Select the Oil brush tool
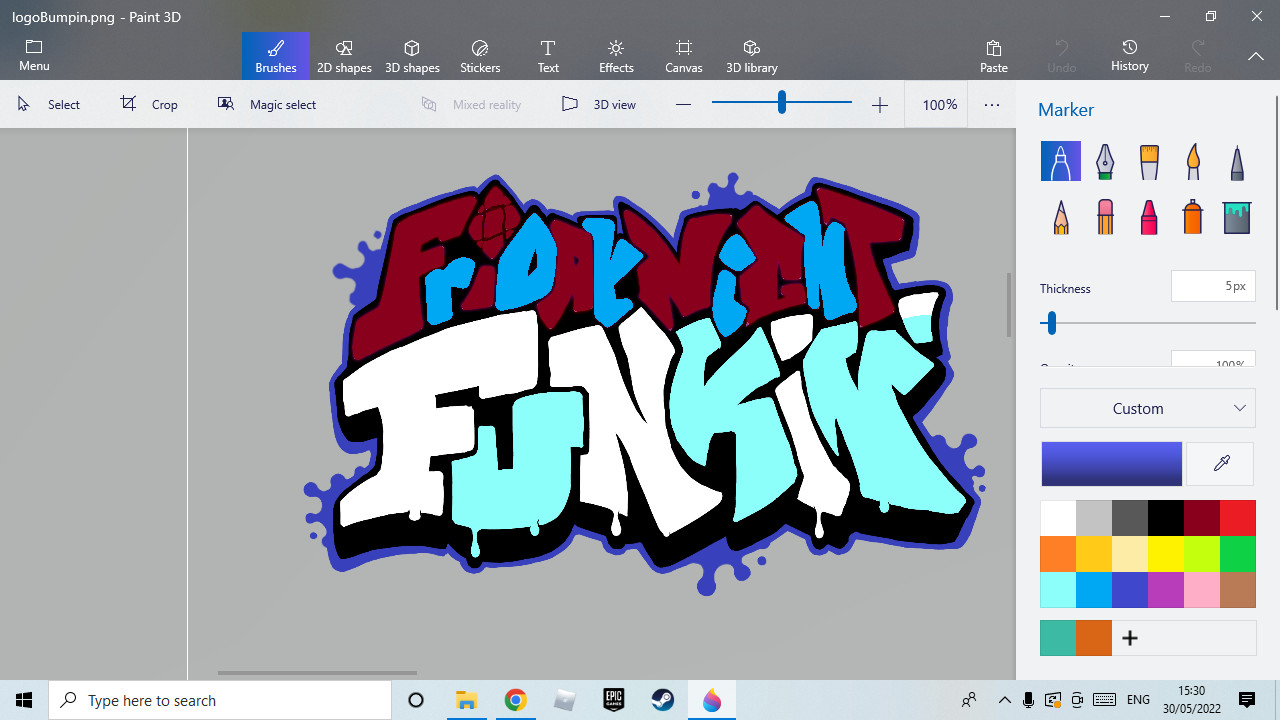The height and width of the screenshot is (720, 1280). tap(1149, 161)
